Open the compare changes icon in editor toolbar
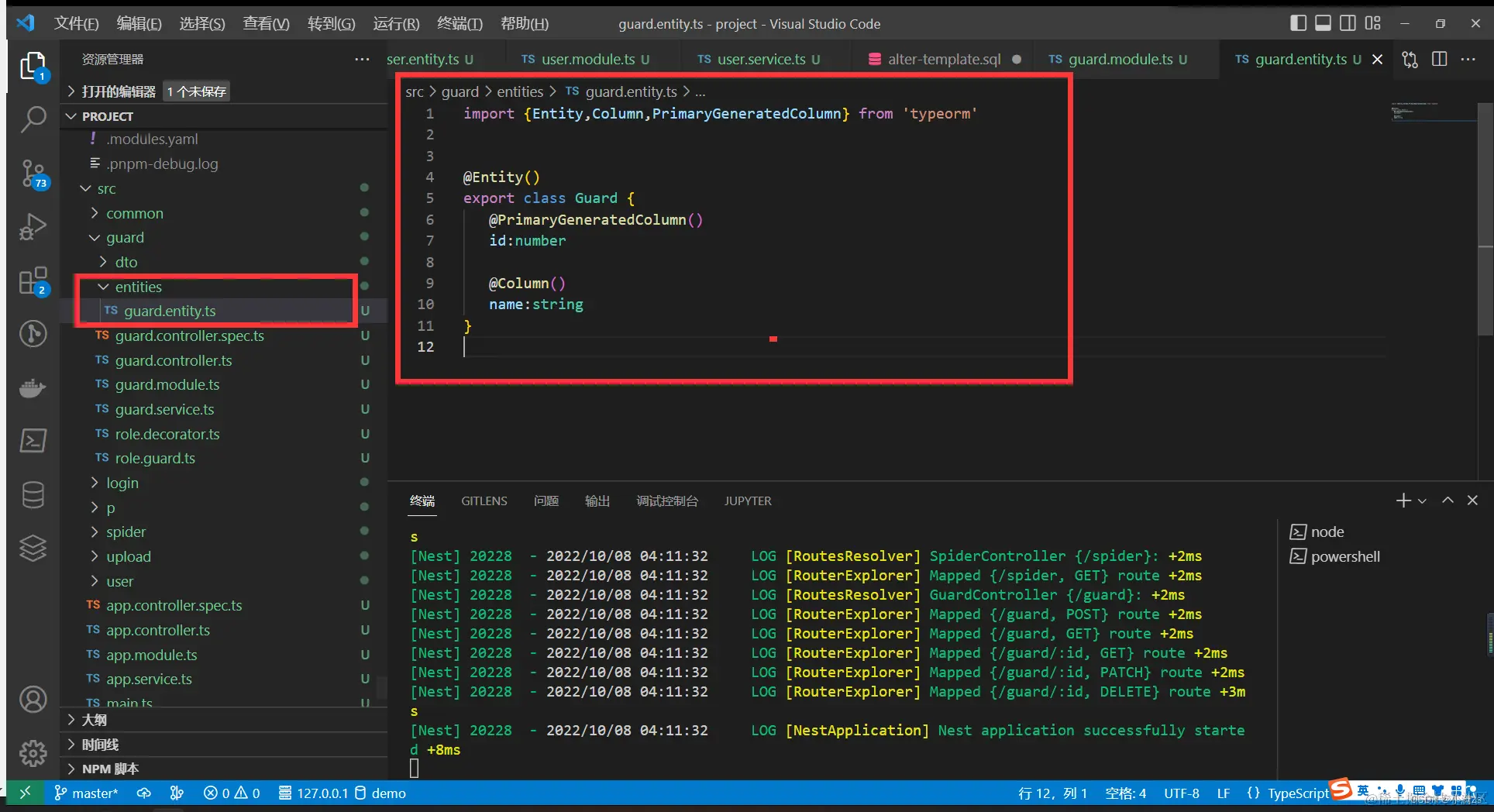1494x812 pixels. [1410, 60]
